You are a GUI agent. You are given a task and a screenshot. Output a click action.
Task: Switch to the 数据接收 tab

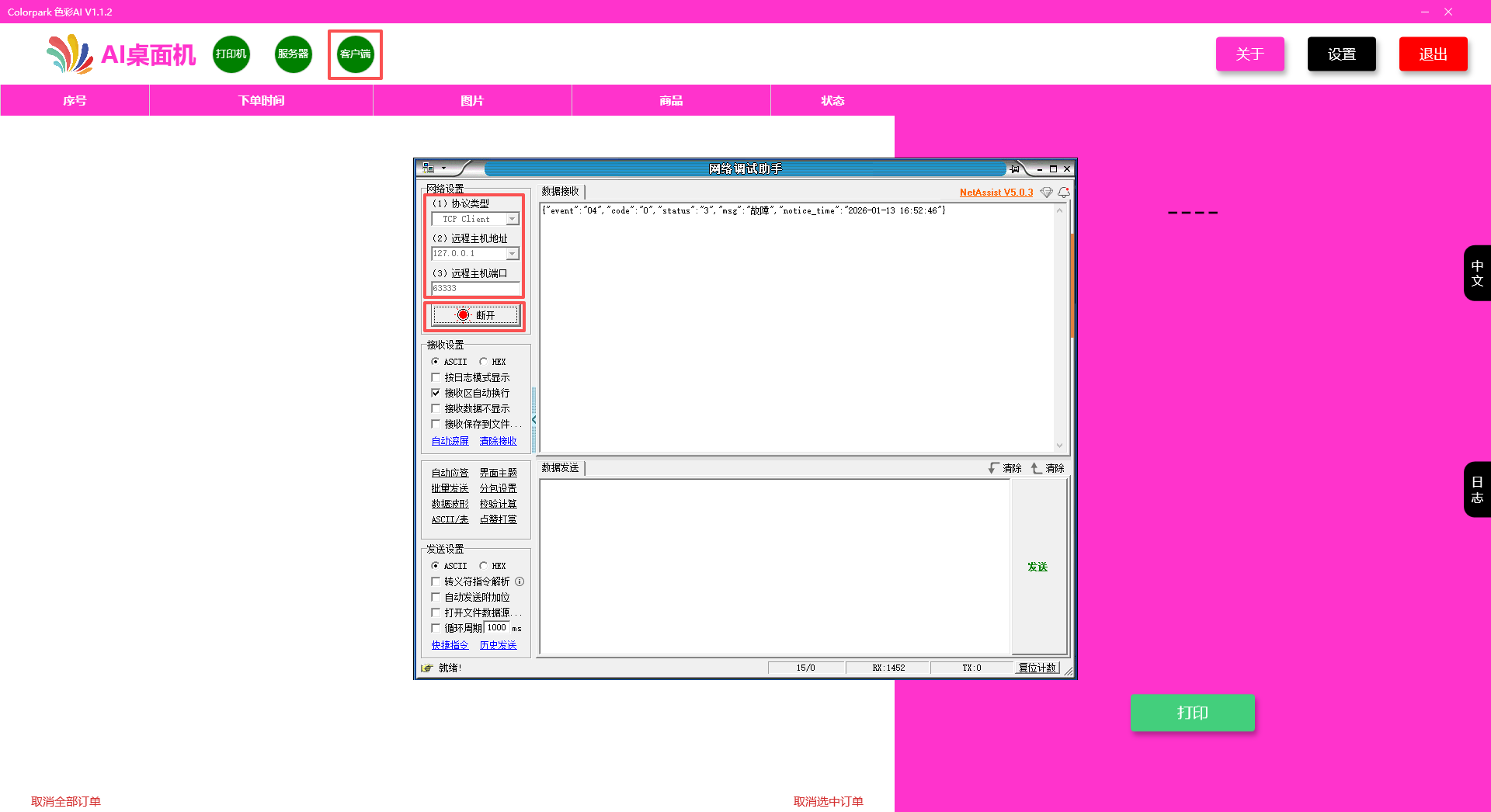coord(560,192)
